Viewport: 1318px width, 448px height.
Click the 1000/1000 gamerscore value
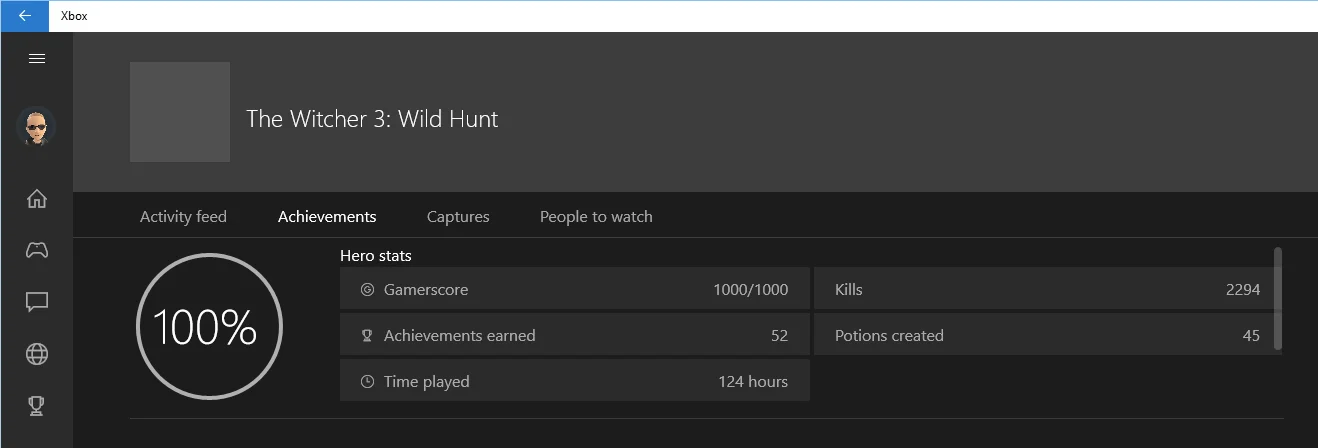(751, 290)
